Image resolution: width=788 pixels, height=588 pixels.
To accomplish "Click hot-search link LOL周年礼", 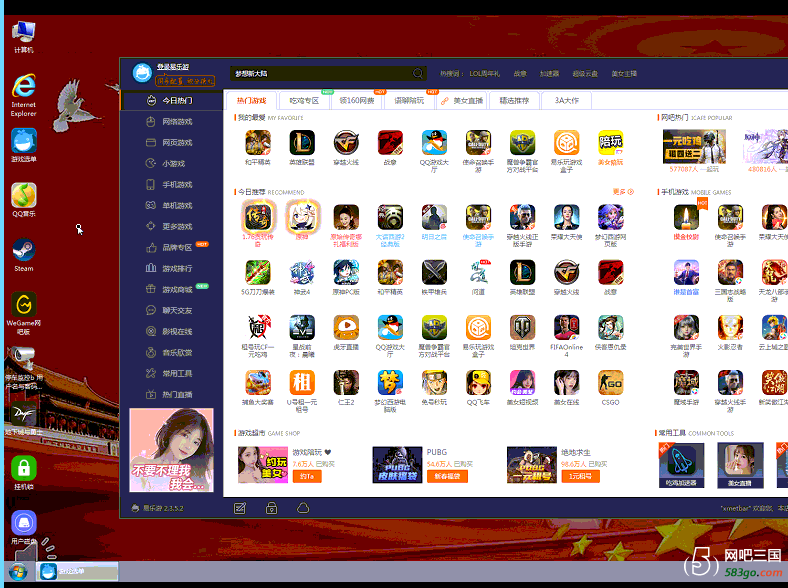I will click(x=484, y=73).
